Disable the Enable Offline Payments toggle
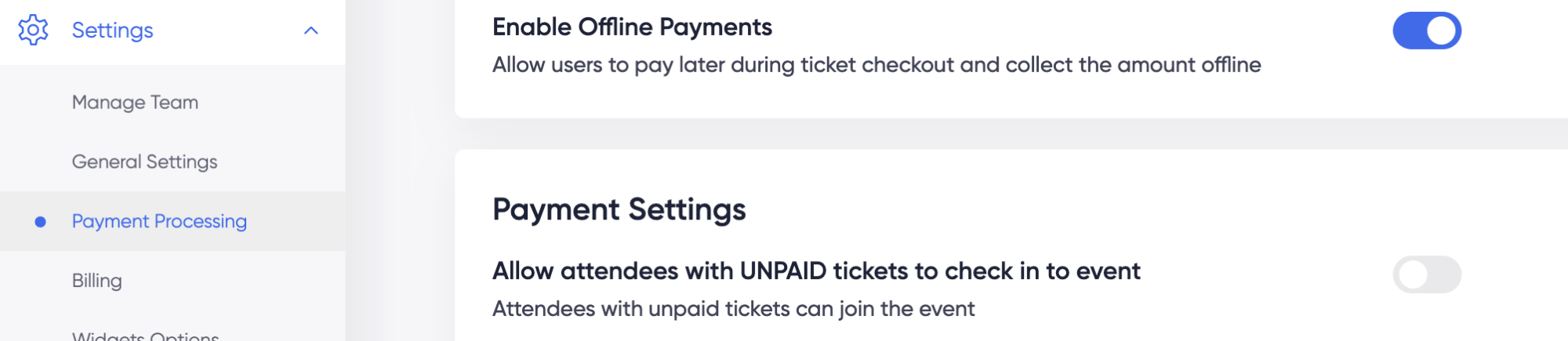Viewport: 1568px width, 341px height. 1427,31
